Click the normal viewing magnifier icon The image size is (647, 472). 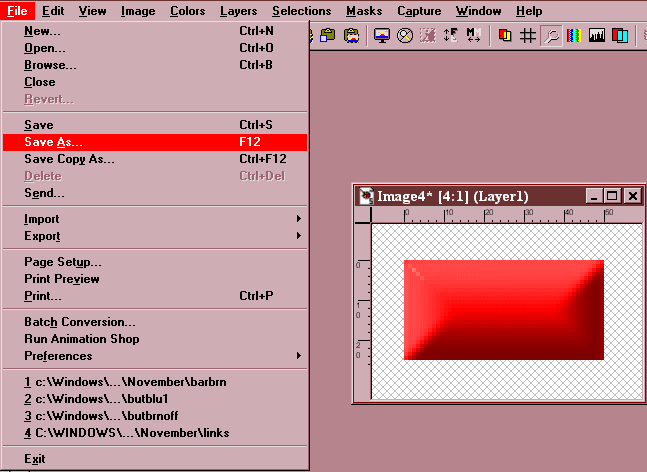pyautogui.click(x=405, y=35)
